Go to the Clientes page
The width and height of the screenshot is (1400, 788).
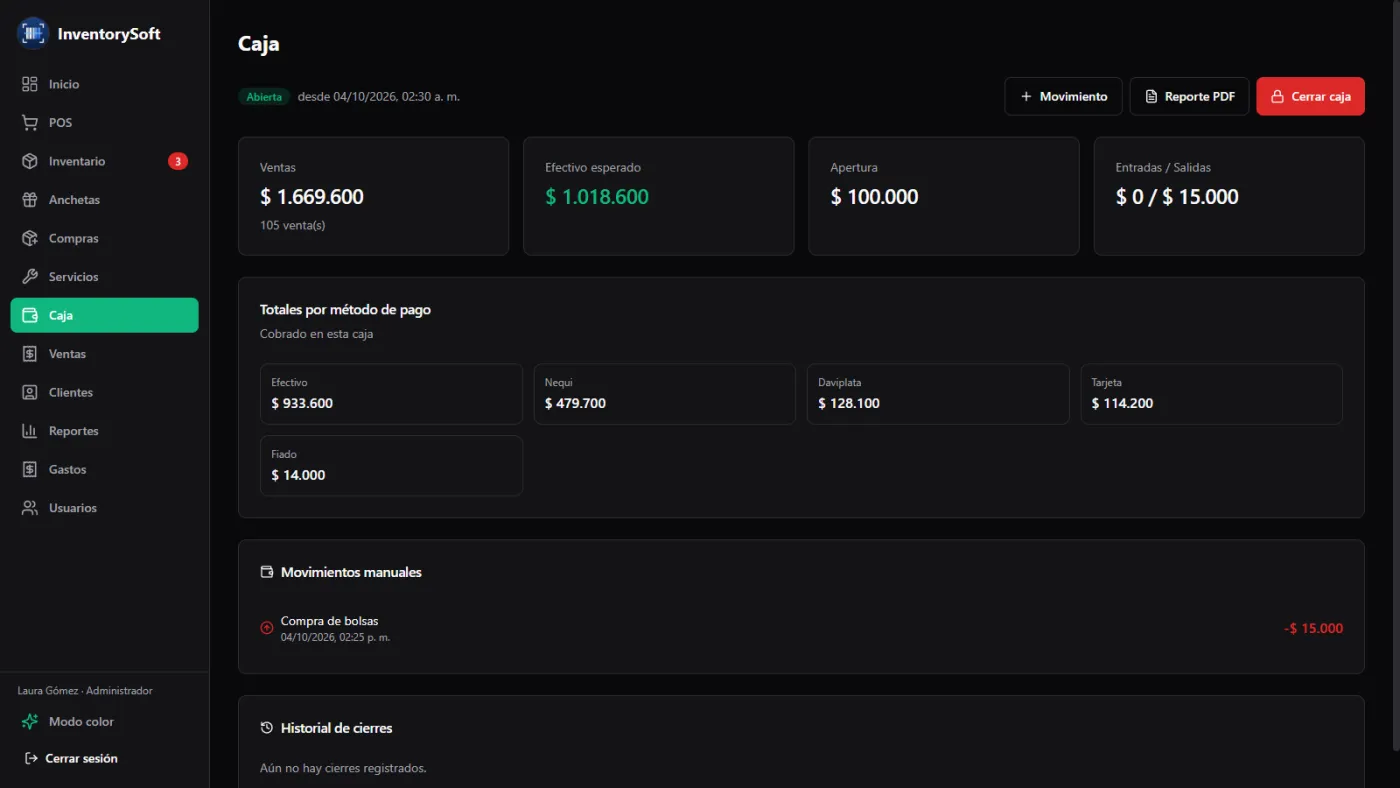point(105,392)
